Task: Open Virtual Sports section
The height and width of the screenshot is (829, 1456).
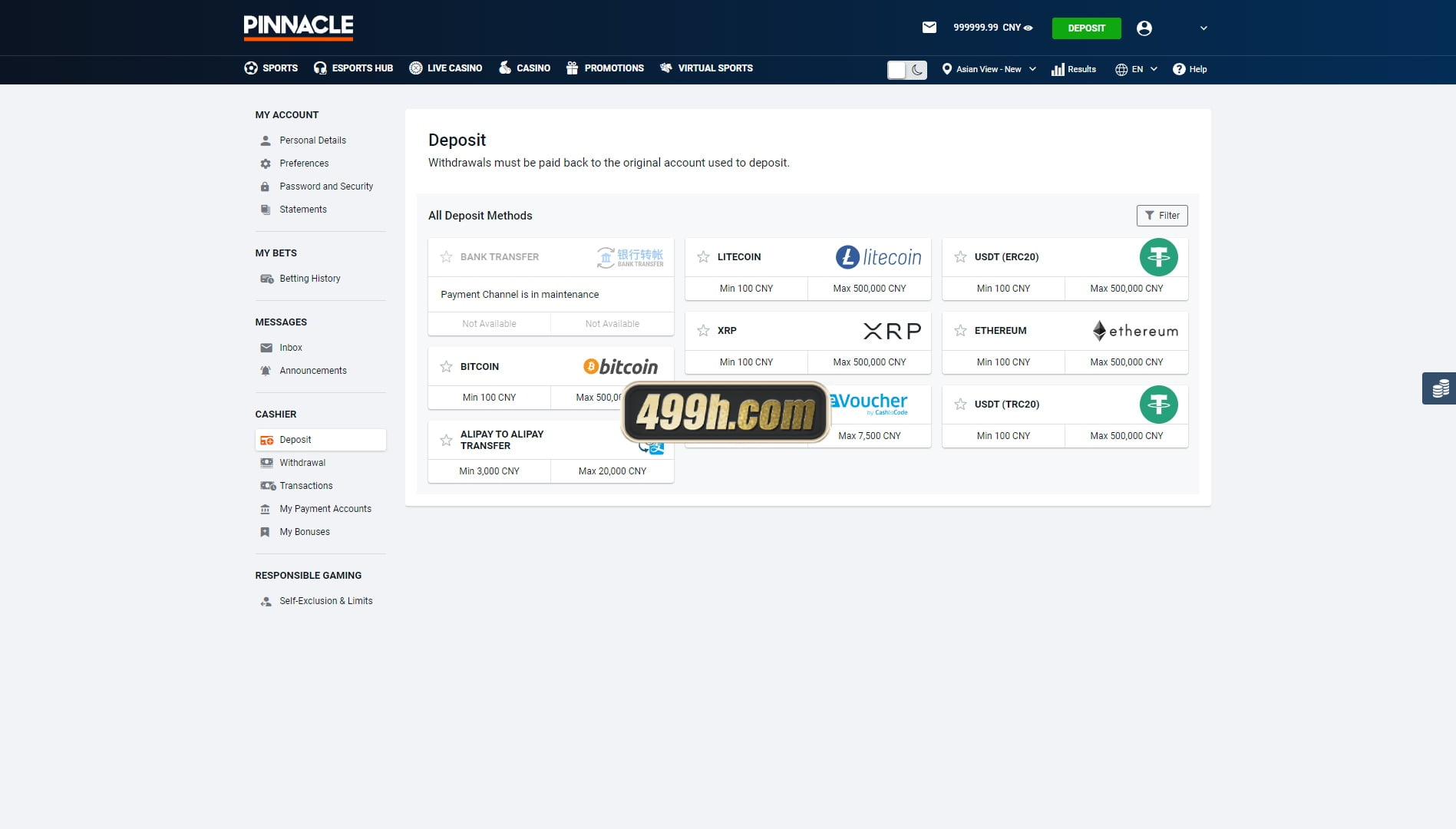Action: [706, 68]
